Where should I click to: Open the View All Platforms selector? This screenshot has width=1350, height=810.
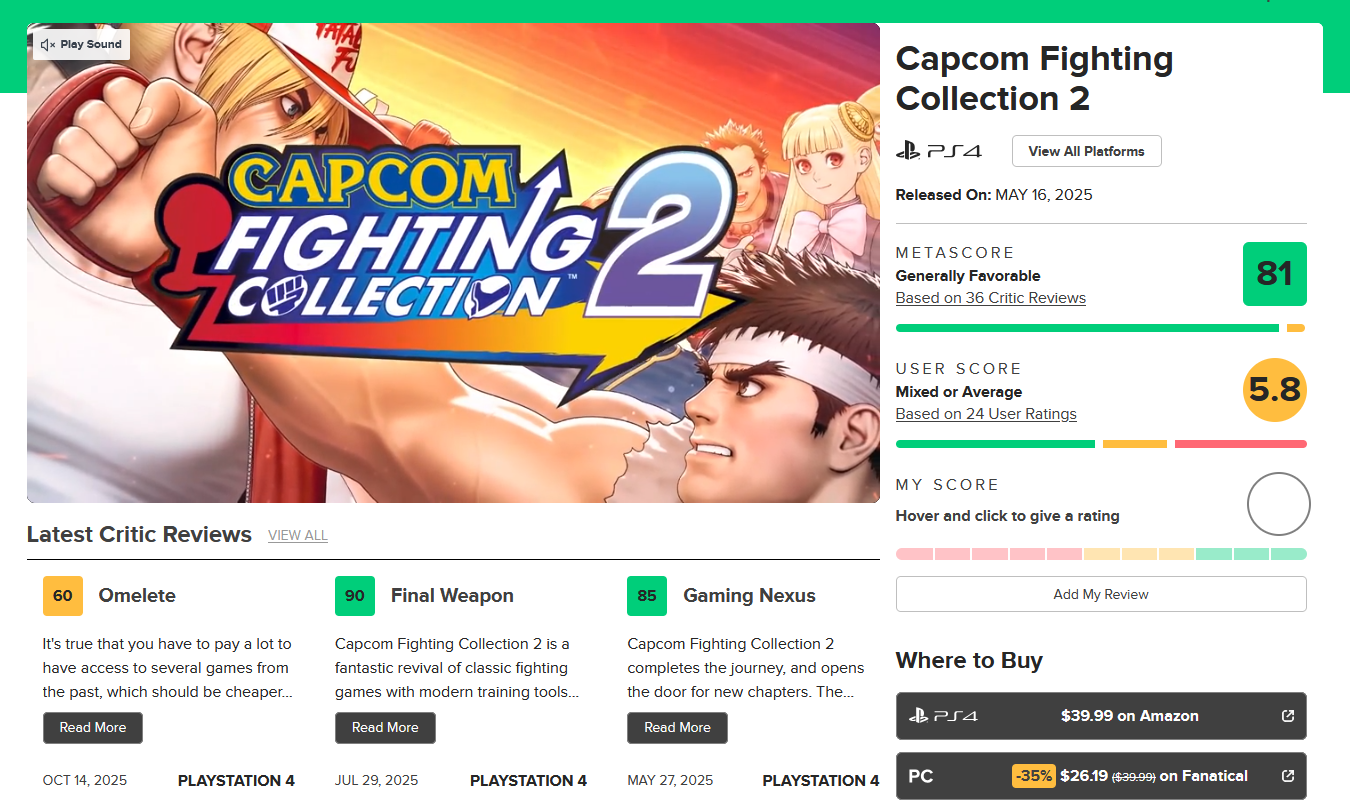tap(1086, 151)
